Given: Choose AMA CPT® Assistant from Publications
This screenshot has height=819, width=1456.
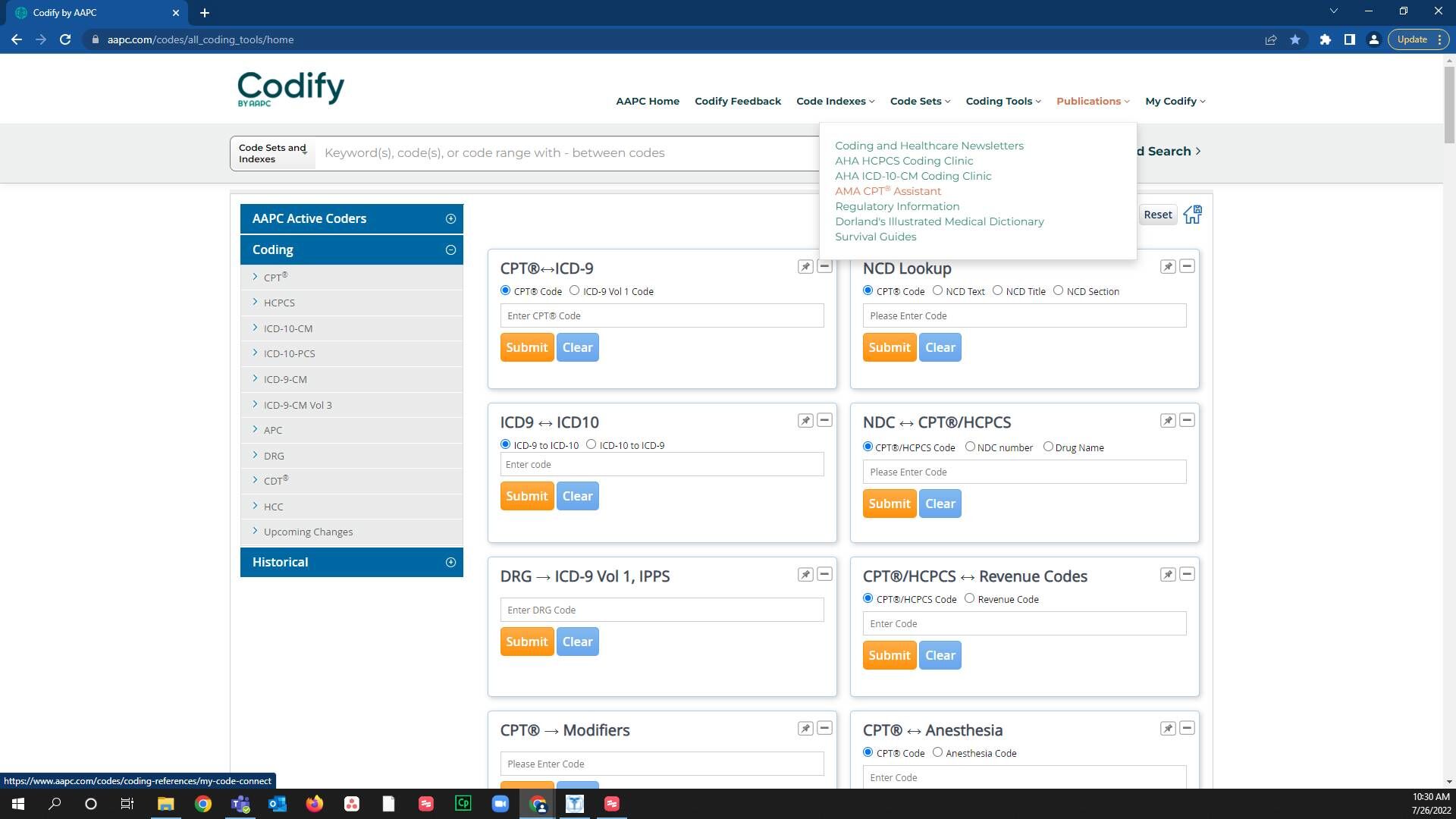Looking at the screenshot, I should pyautogui.click(x=888, y=191).
